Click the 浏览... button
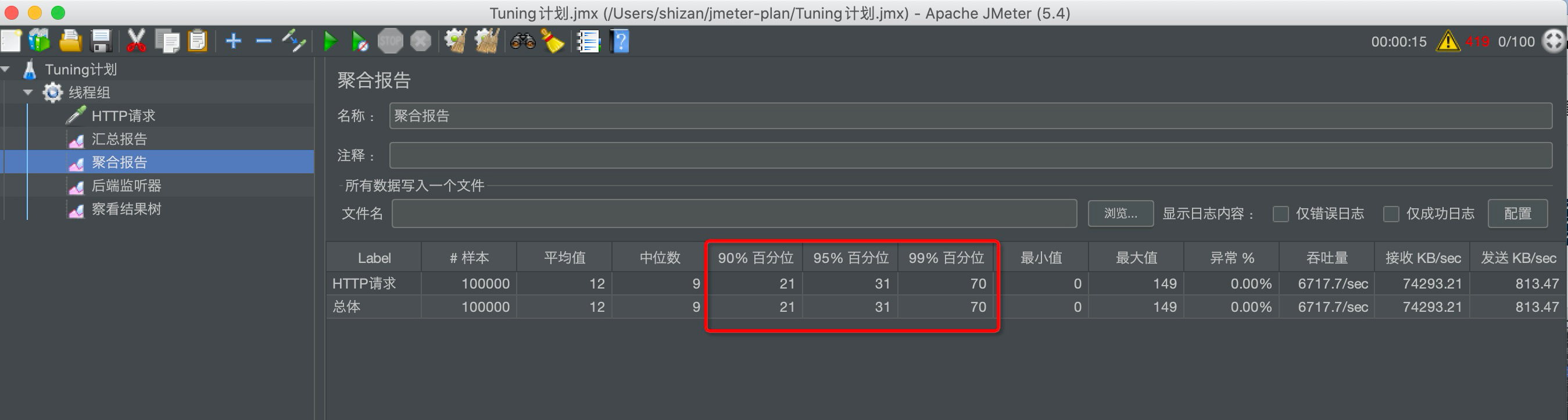The width and height of the screenshot is (1568, 420). pyautogui.click(x=1120, y=213)
